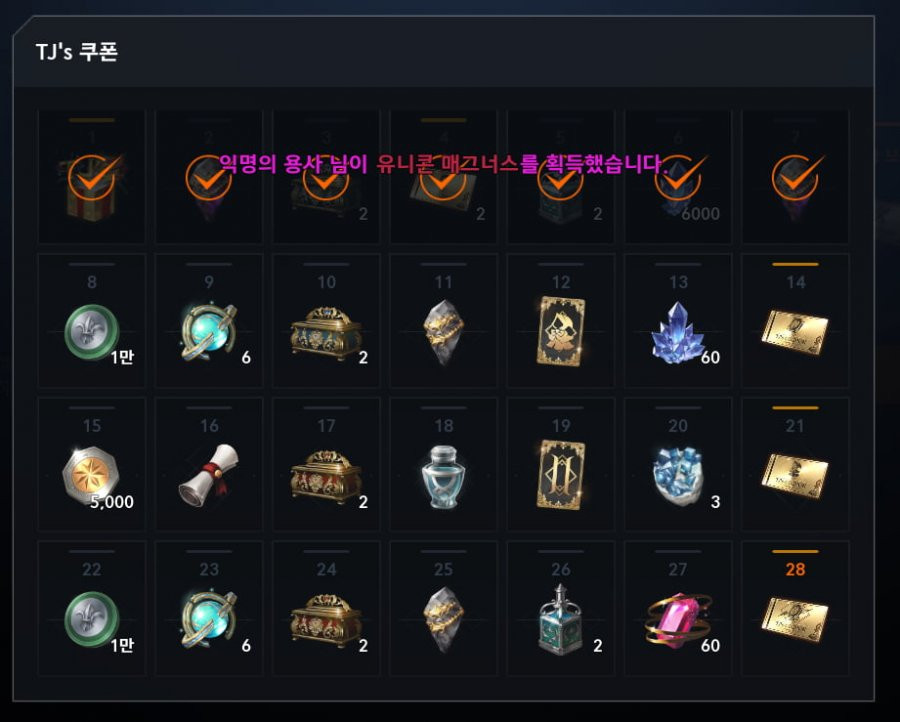Select the day 16 scroll reward

(209, 464)
